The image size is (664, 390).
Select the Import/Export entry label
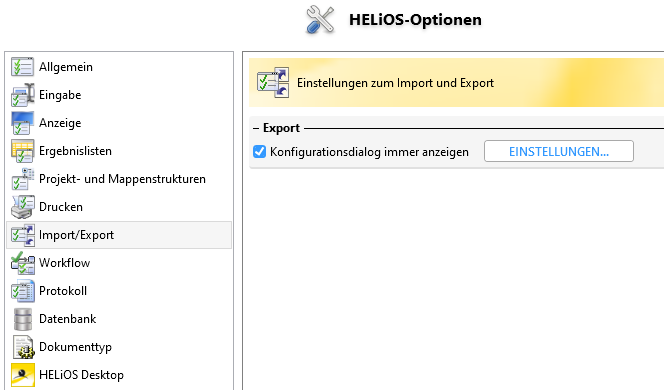76,235
